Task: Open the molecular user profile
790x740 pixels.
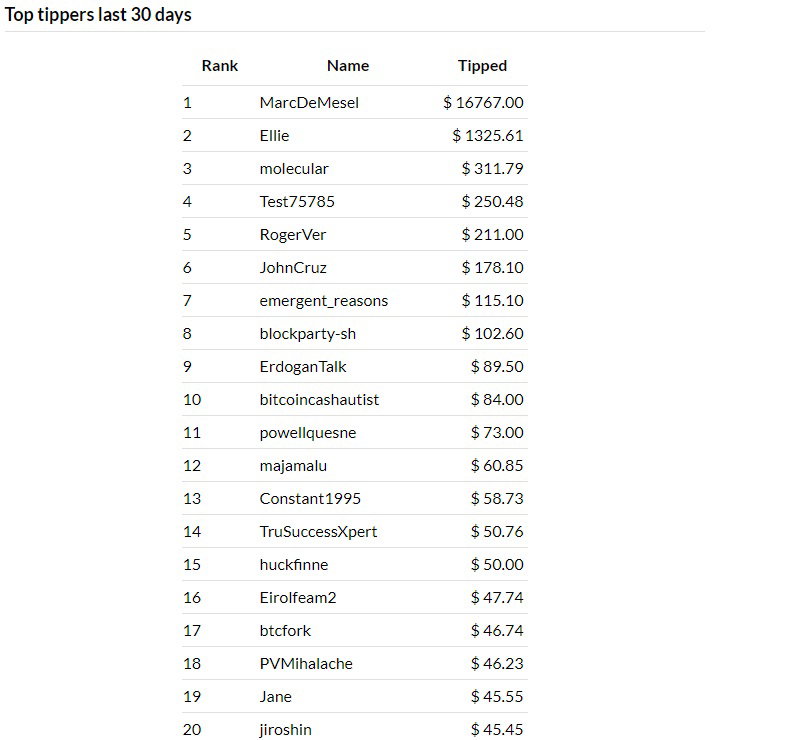Action: 294,169
